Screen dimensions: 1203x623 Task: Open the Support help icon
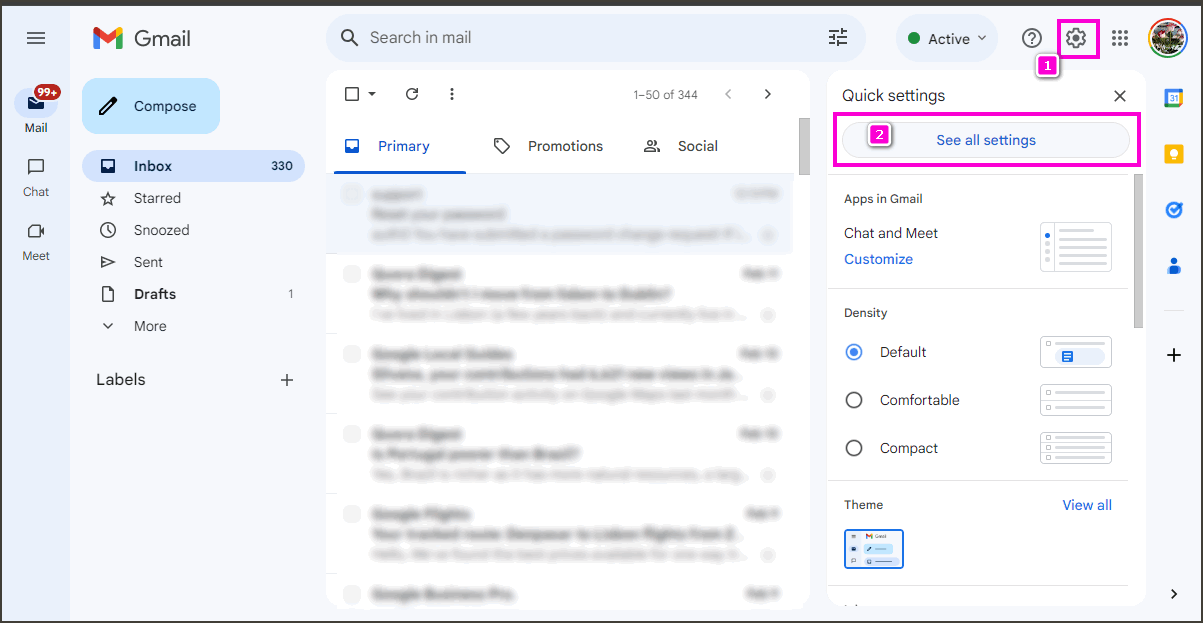(1032, 38)
